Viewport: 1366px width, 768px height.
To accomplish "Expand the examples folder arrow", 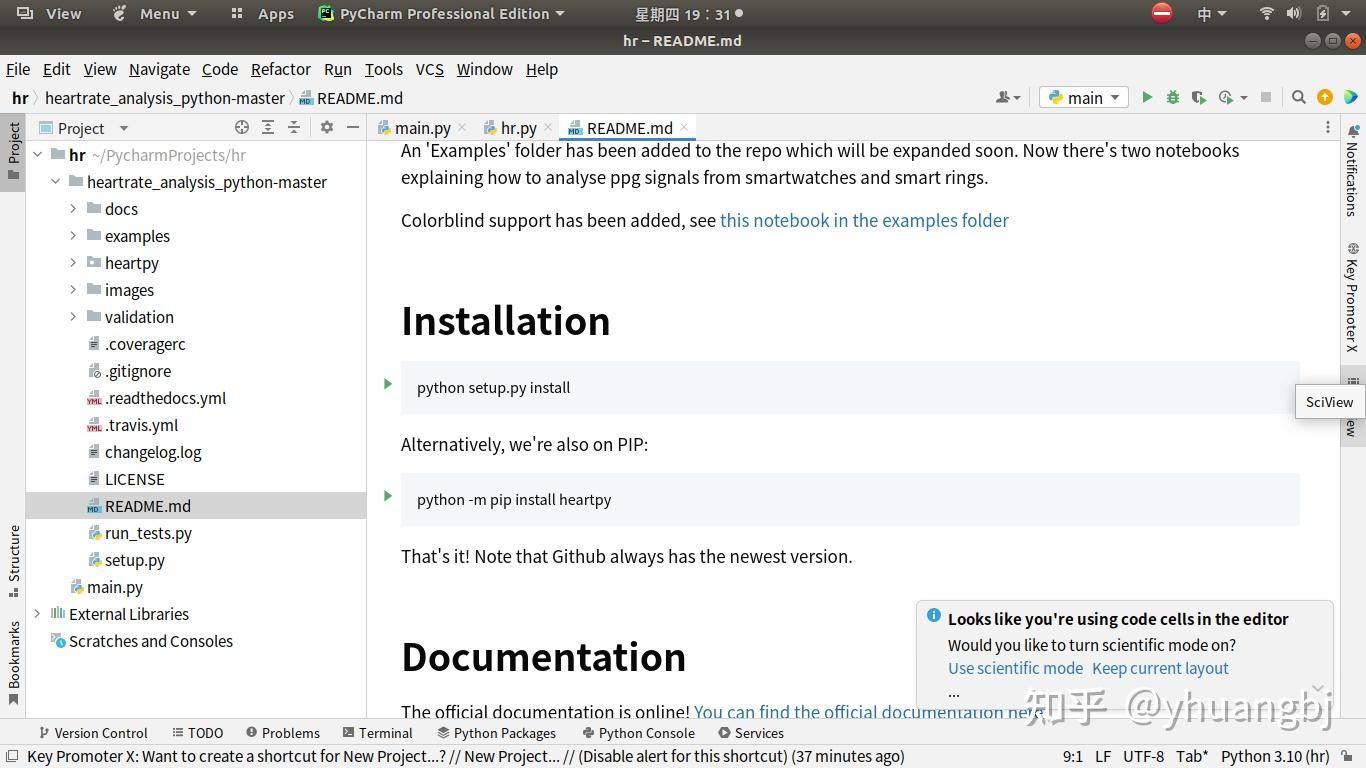I will (x=73, y=236).
